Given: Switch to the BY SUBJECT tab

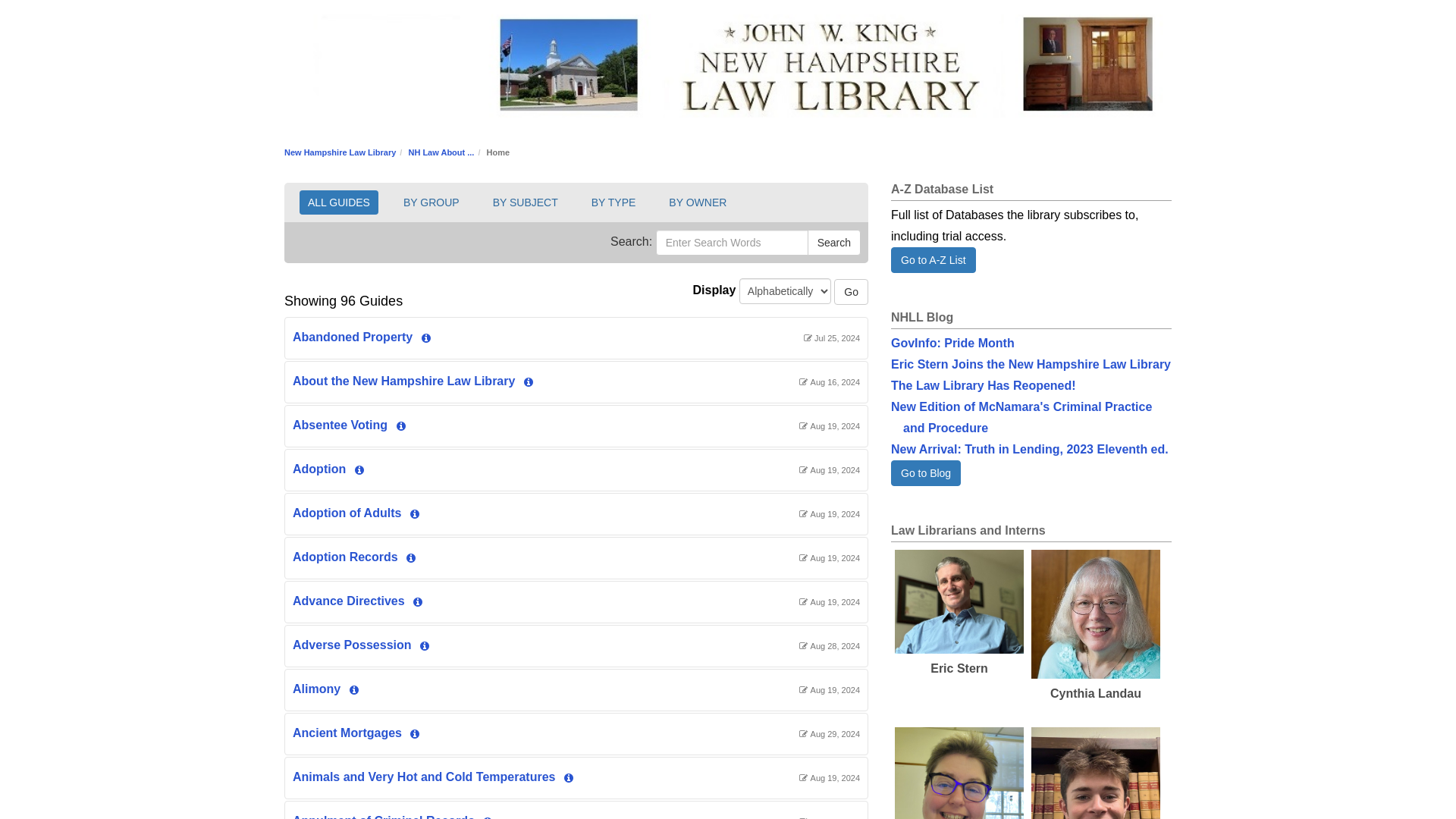Looking at the screenshot, I should click(x=526, y=202).
